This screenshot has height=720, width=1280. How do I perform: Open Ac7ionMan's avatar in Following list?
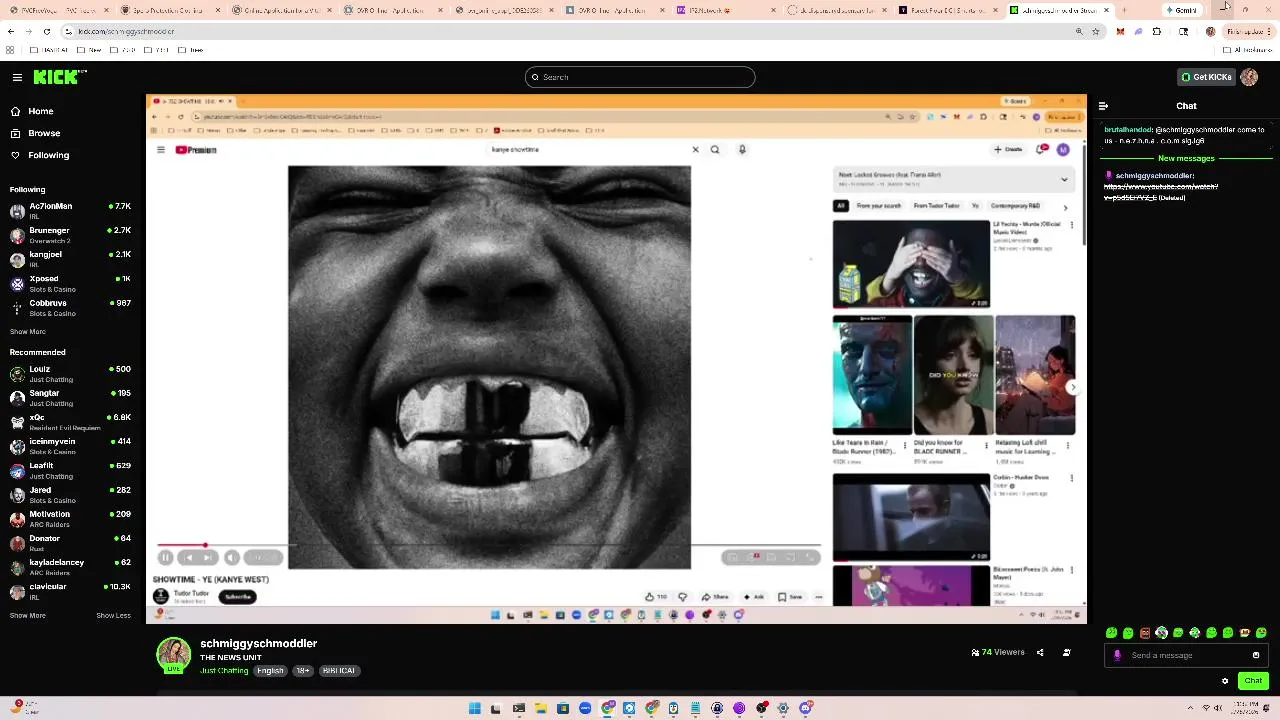click(x=17, y=211)
